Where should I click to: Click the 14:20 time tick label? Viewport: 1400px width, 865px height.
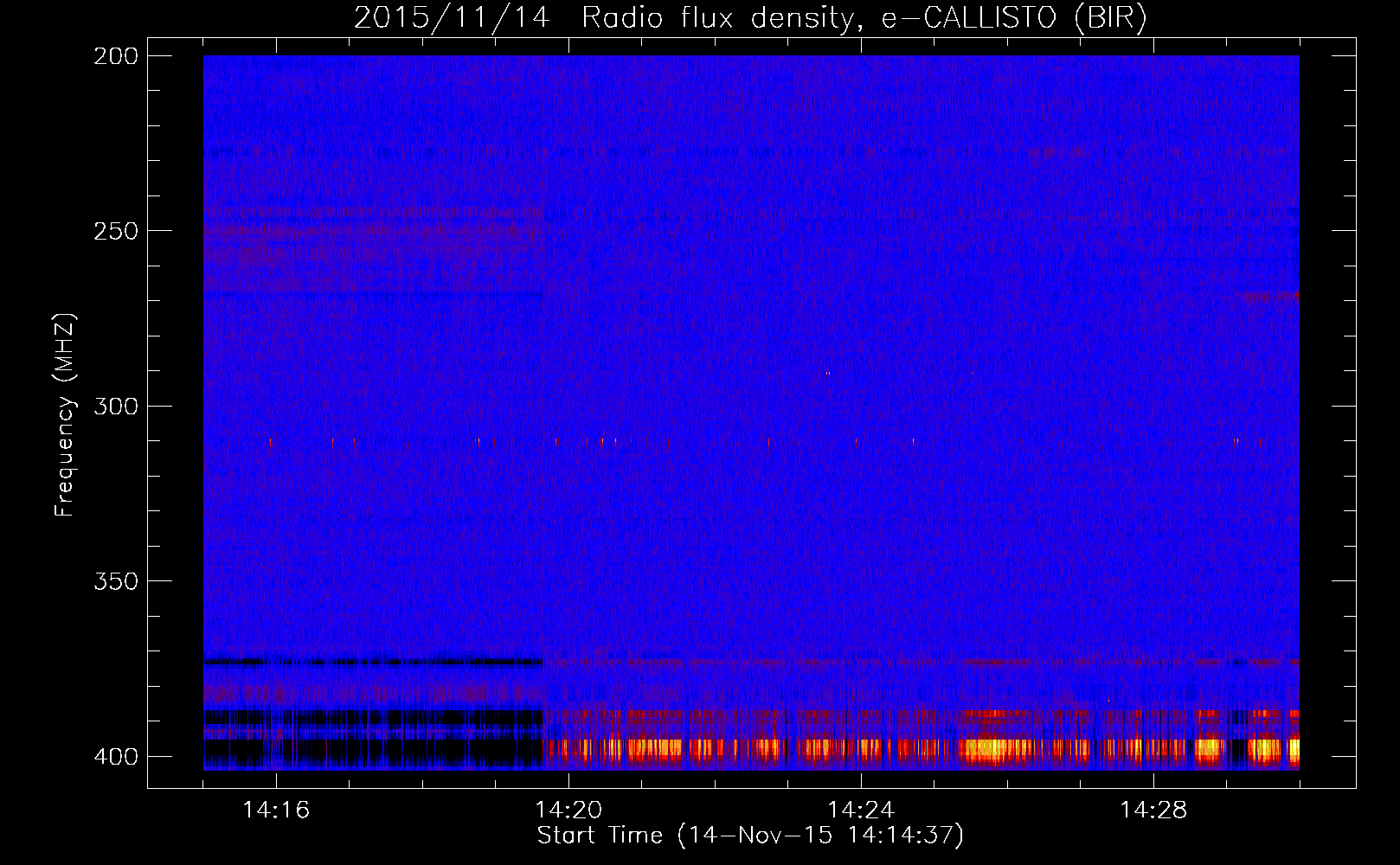(x=568, y=810)
